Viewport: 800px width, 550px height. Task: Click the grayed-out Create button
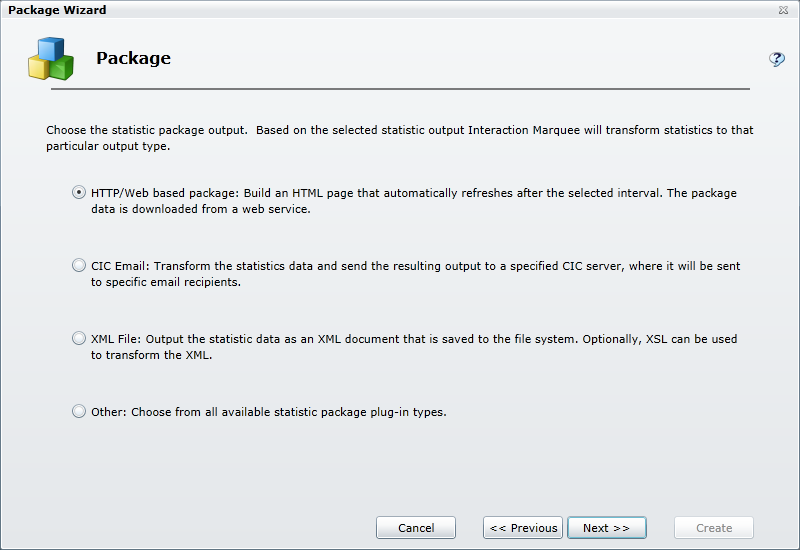click(714, 528)
